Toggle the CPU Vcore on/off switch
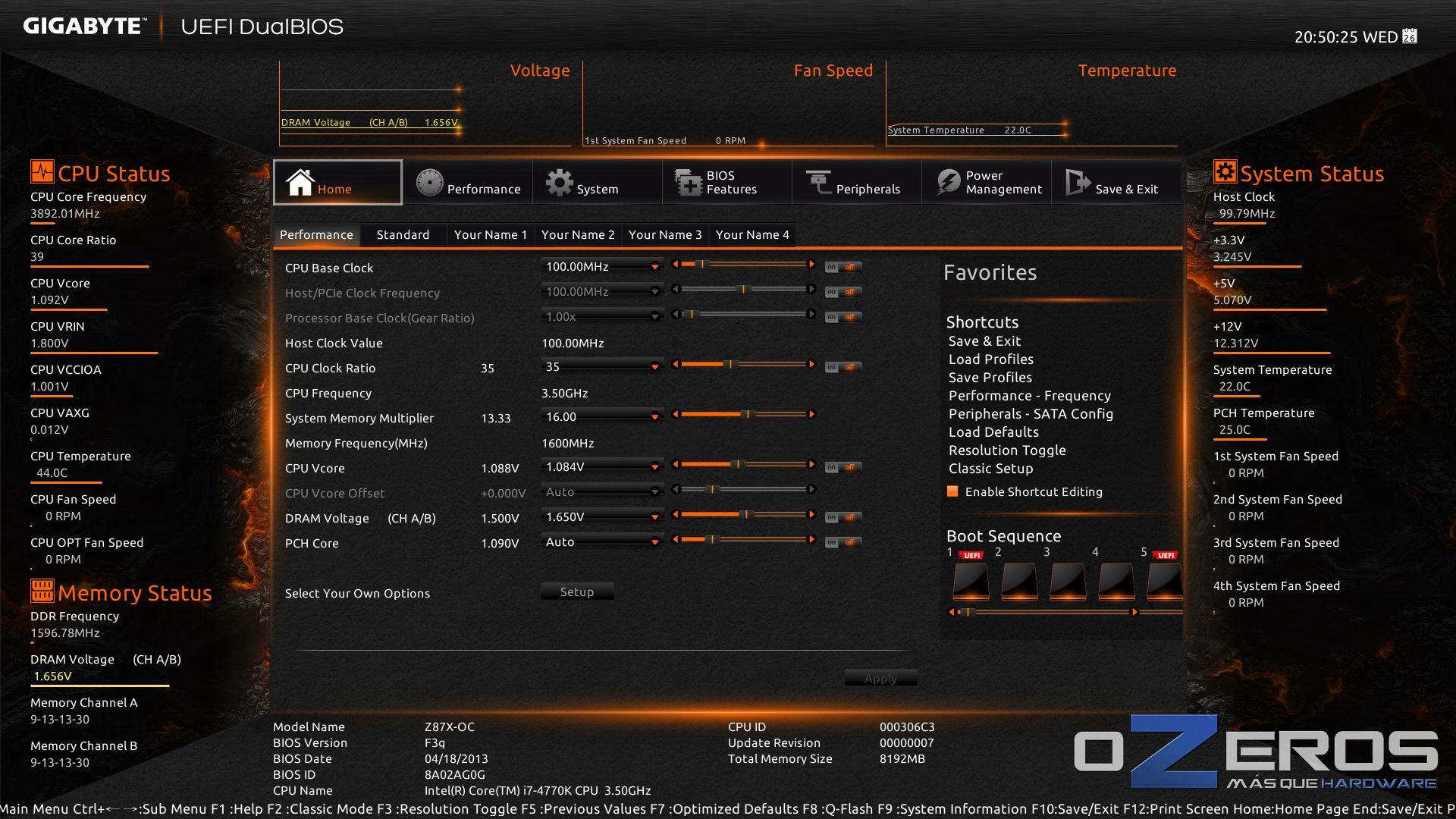The image size is (1456, 819). [843, 467]
